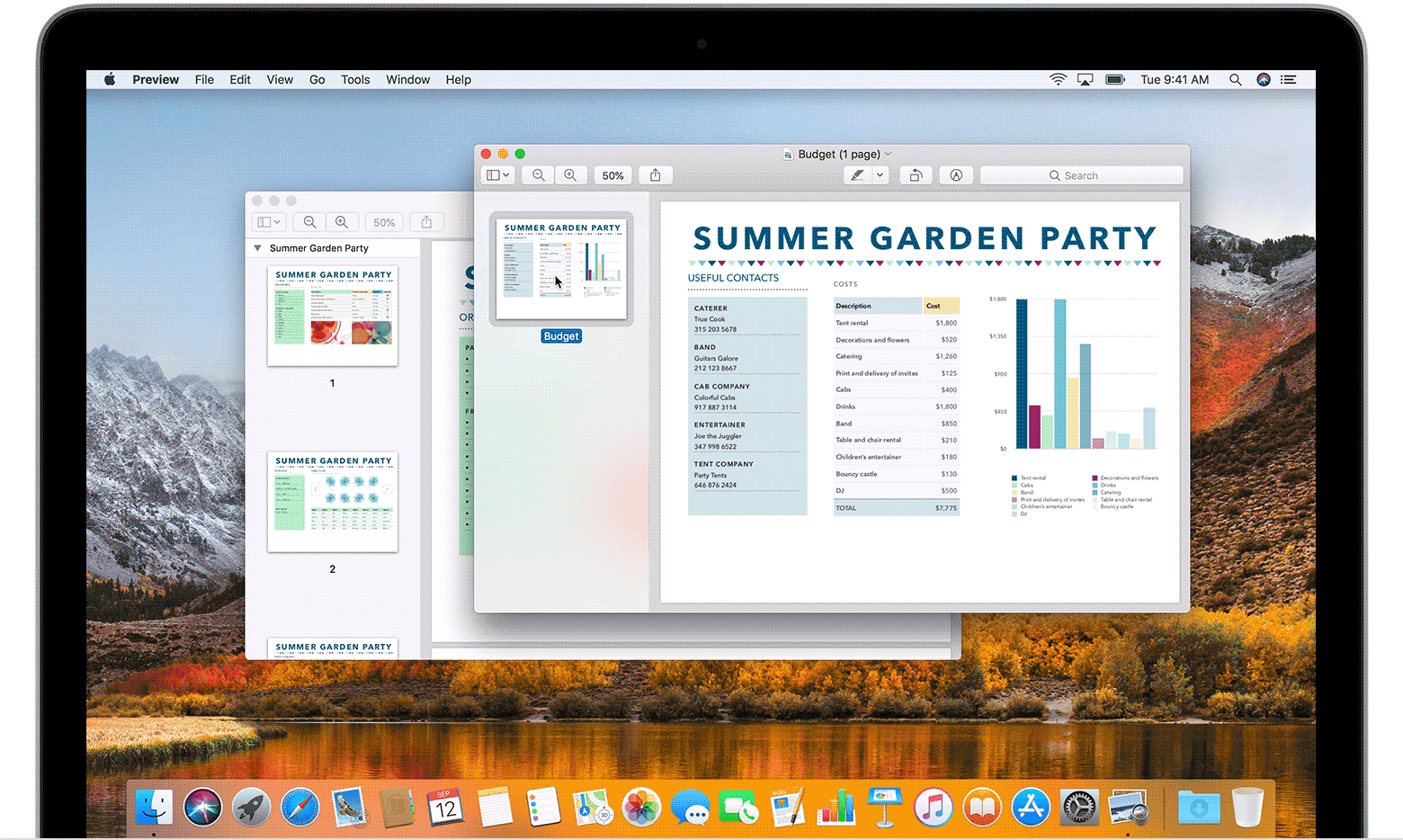Viewport: 1403px width, 840px height.
Task: Open Spotlight search from menu bar
Action: pos(1236,79)
